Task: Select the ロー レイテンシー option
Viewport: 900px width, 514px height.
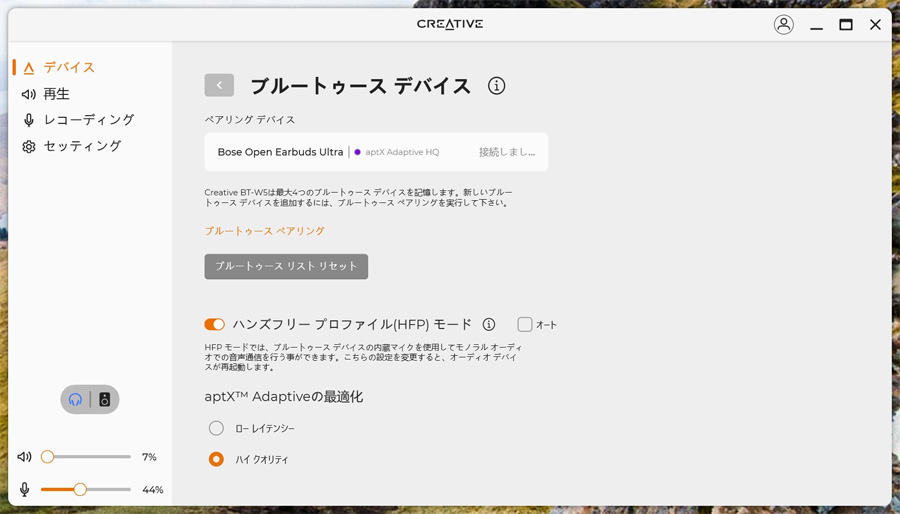Action: [216, 428]
